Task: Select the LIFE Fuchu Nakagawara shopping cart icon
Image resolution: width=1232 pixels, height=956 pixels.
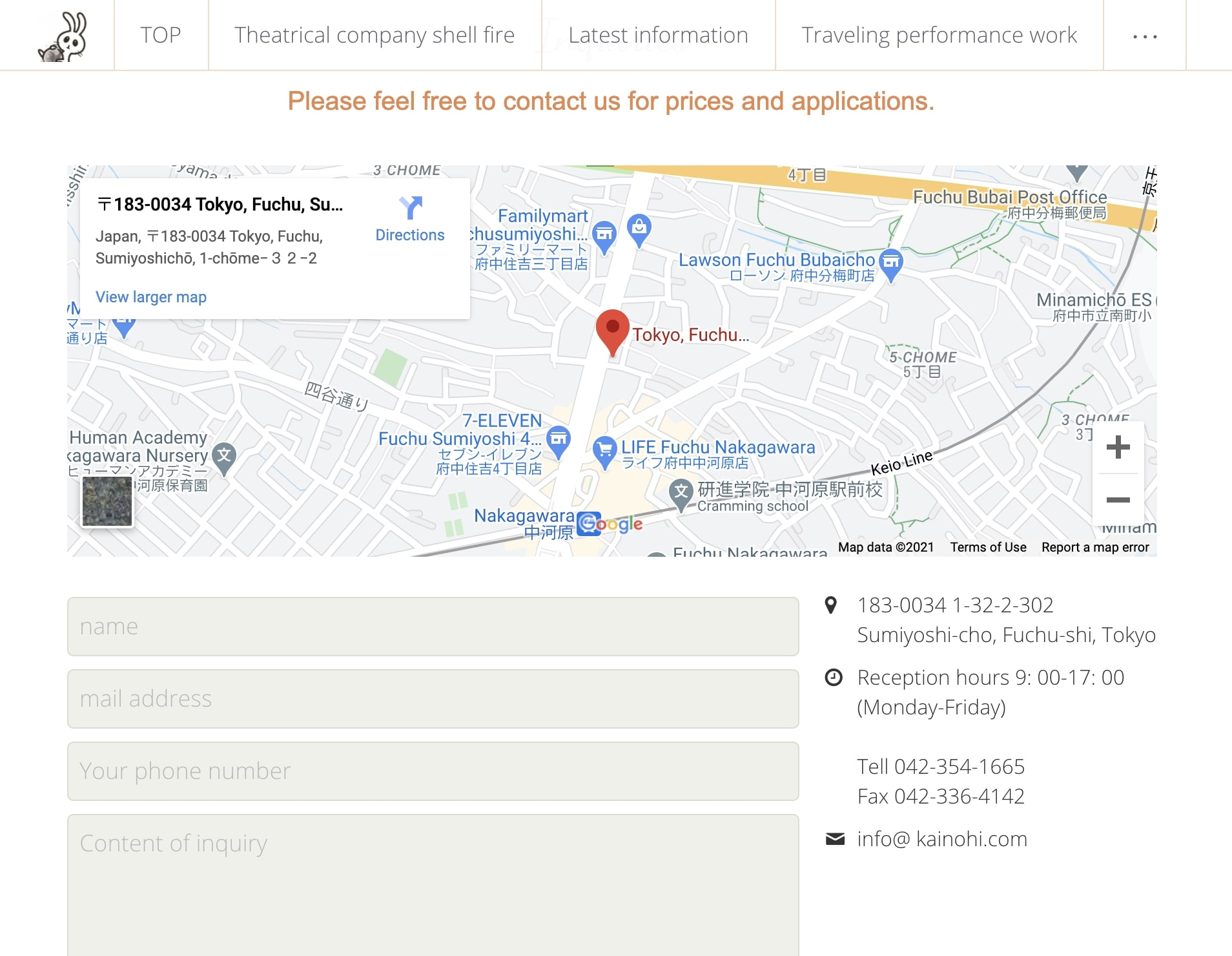Action: 604,449
